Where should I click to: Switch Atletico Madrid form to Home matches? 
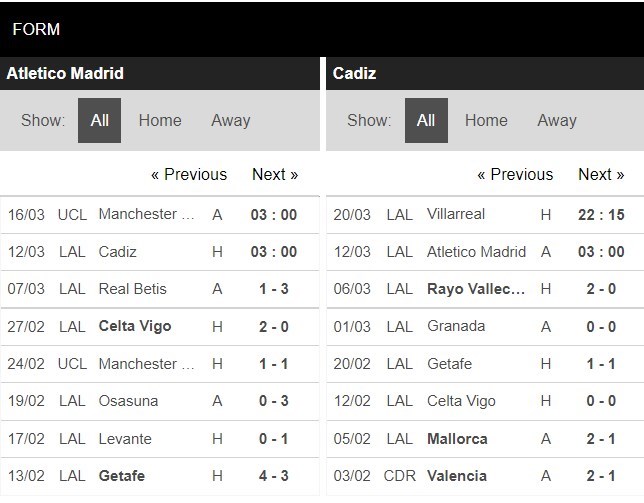(x=160, y=120)
